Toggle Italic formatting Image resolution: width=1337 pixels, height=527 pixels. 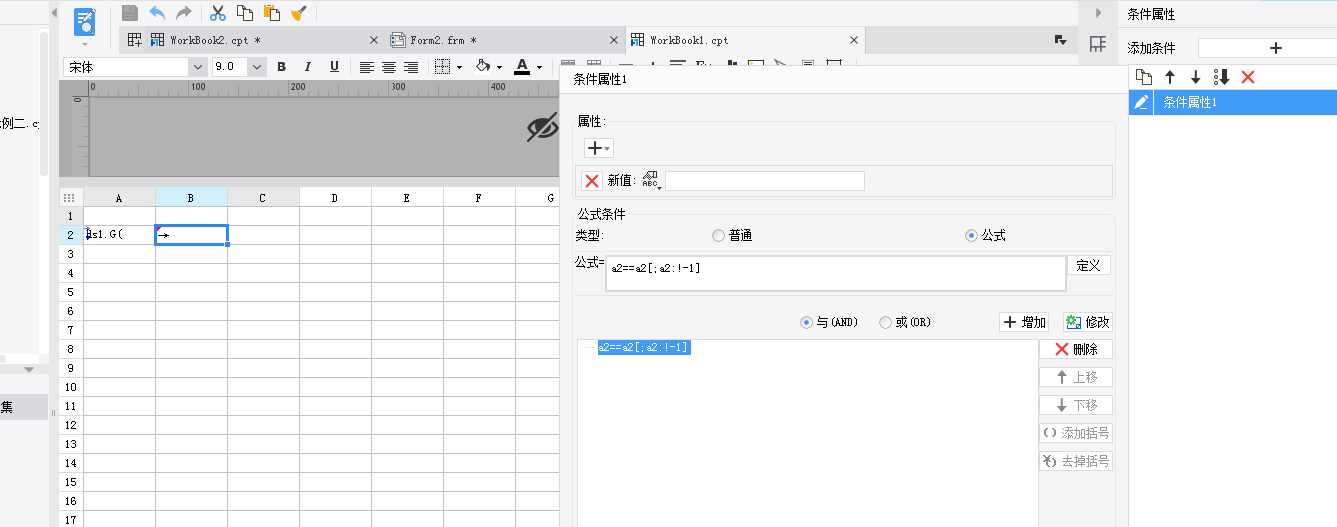point(307,67)
